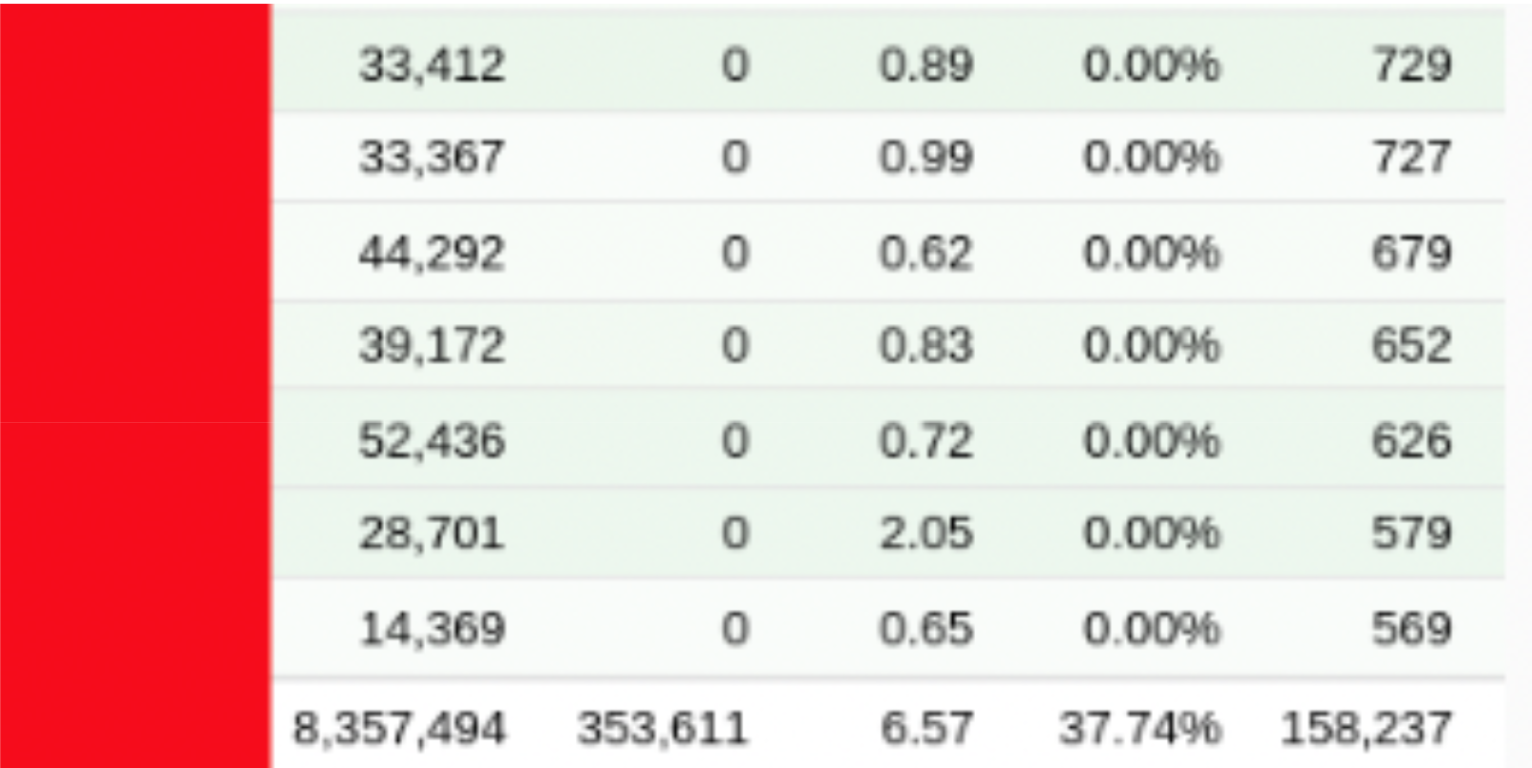Click the 44,292 table cell
The width and height of the screenshot is (1532, 768).
point(432,253)
